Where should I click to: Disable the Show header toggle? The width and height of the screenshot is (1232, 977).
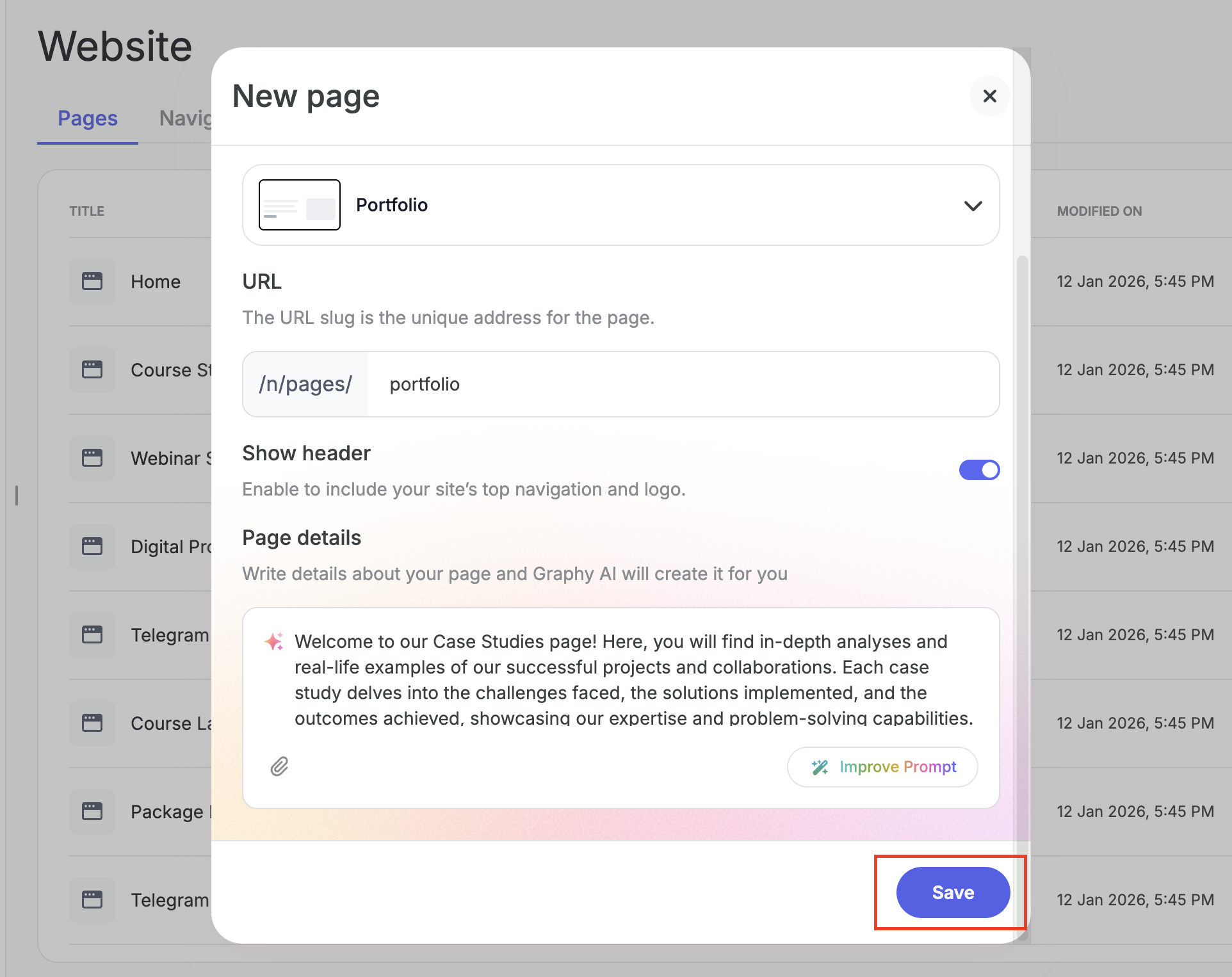979,470
